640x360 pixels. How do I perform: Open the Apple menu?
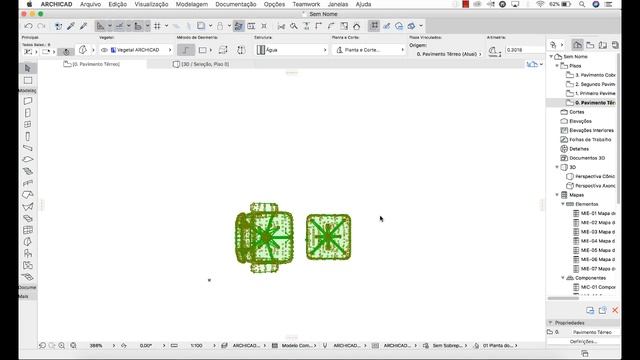[x=29, y=4]
